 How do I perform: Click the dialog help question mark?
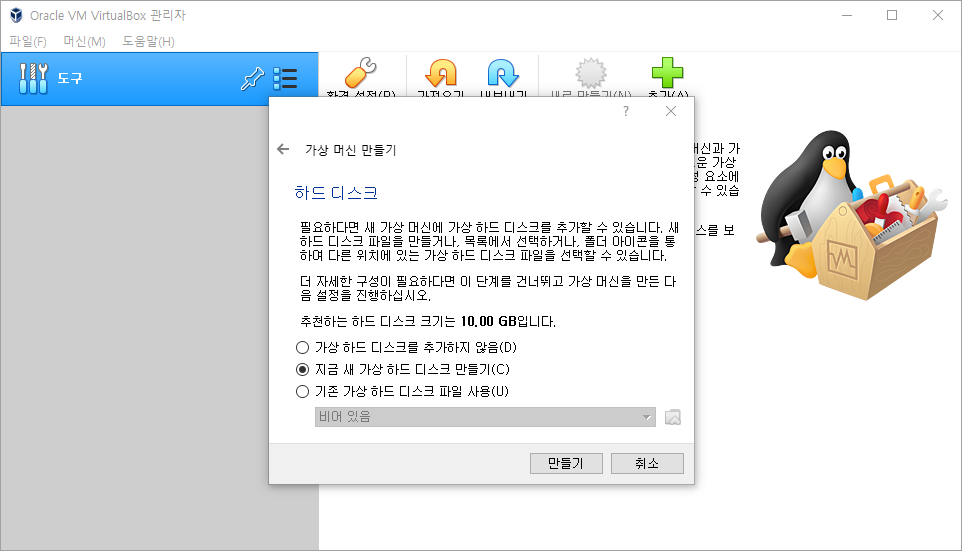[x=626, y=111]
